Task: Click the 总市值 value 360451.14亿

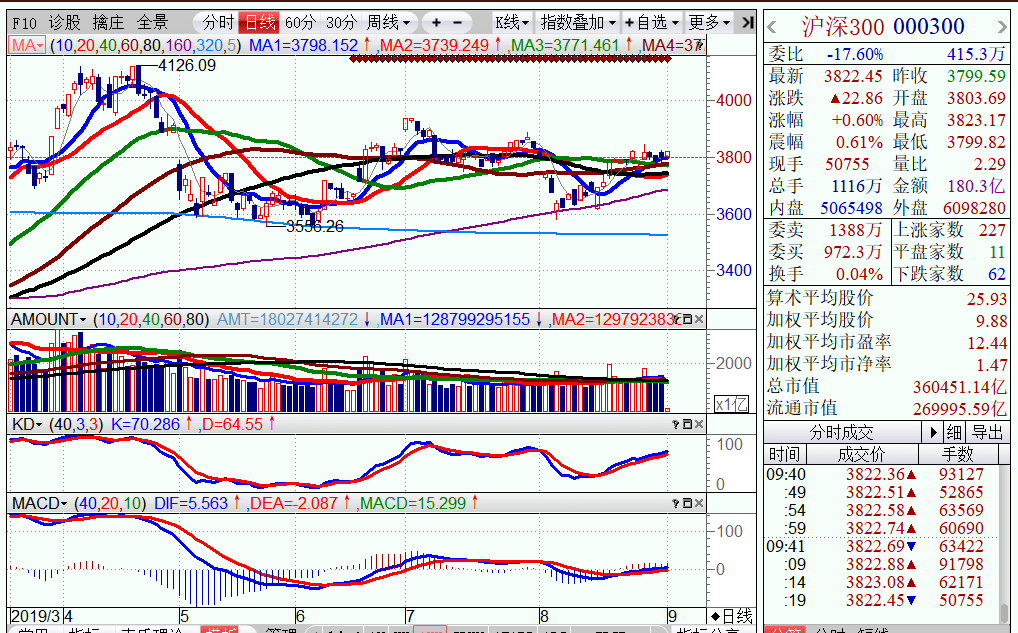Action: [960, 388]
